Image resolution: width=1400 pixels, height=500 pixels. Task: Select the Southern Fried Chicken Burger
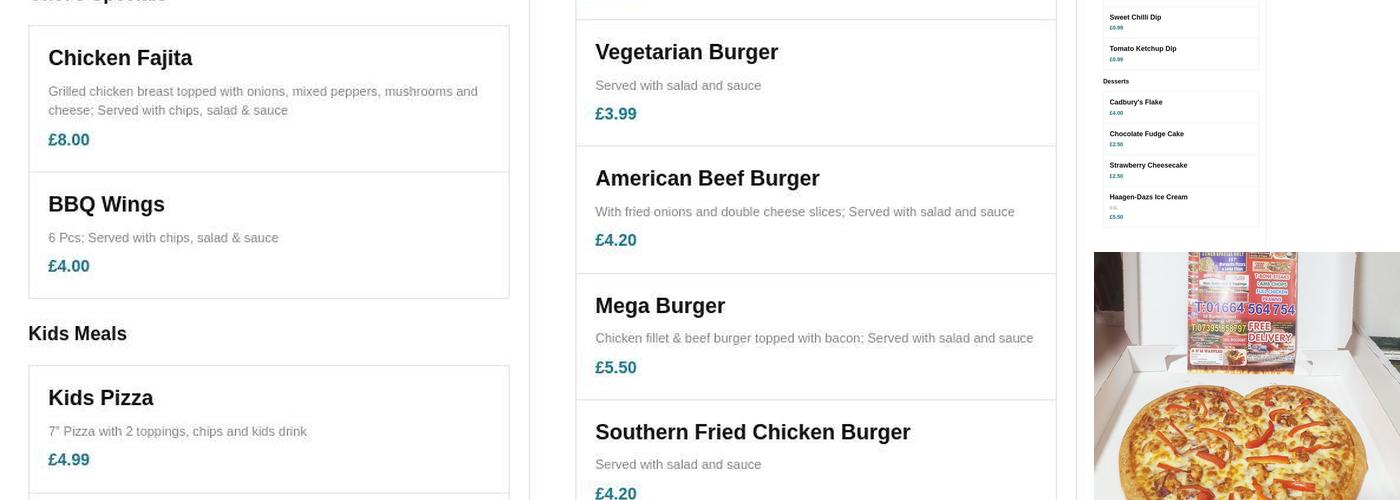coord(752,433)
